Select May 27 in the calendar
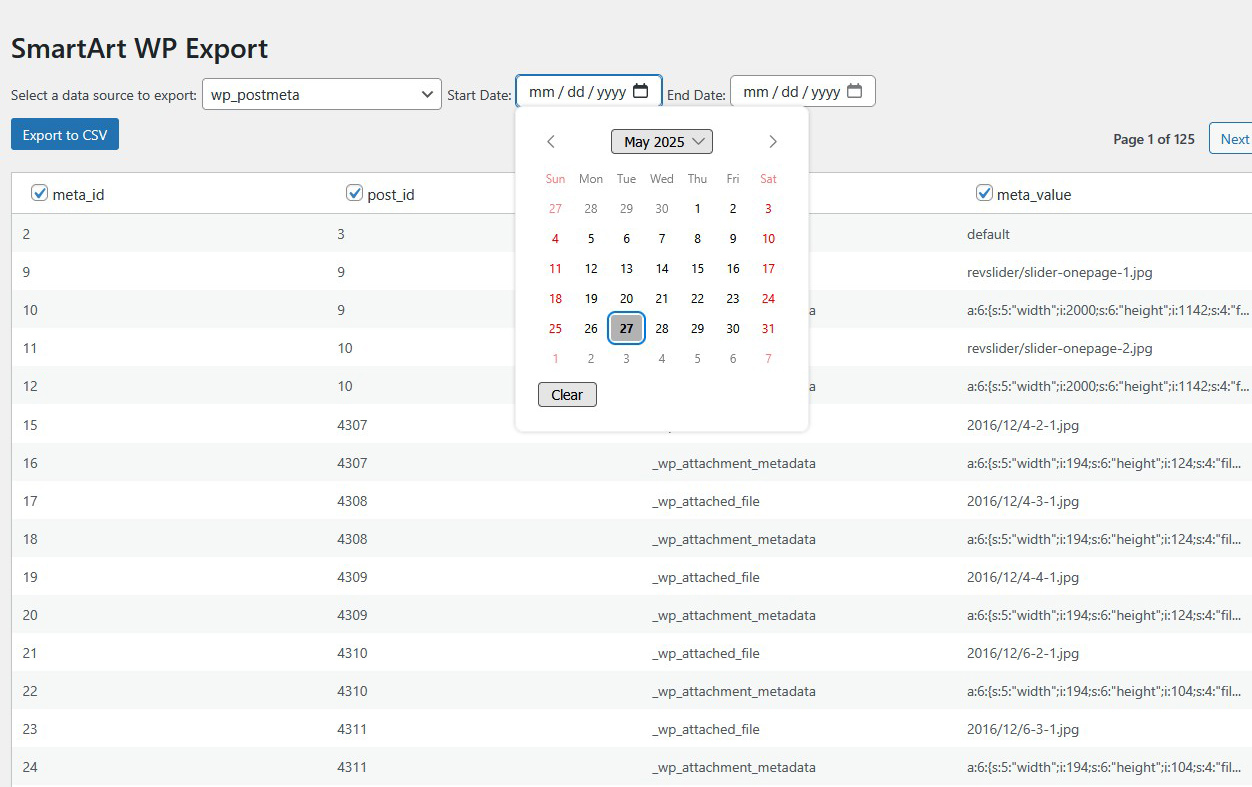This screenshot has height=787, width=1252. [x=626, y=328]
